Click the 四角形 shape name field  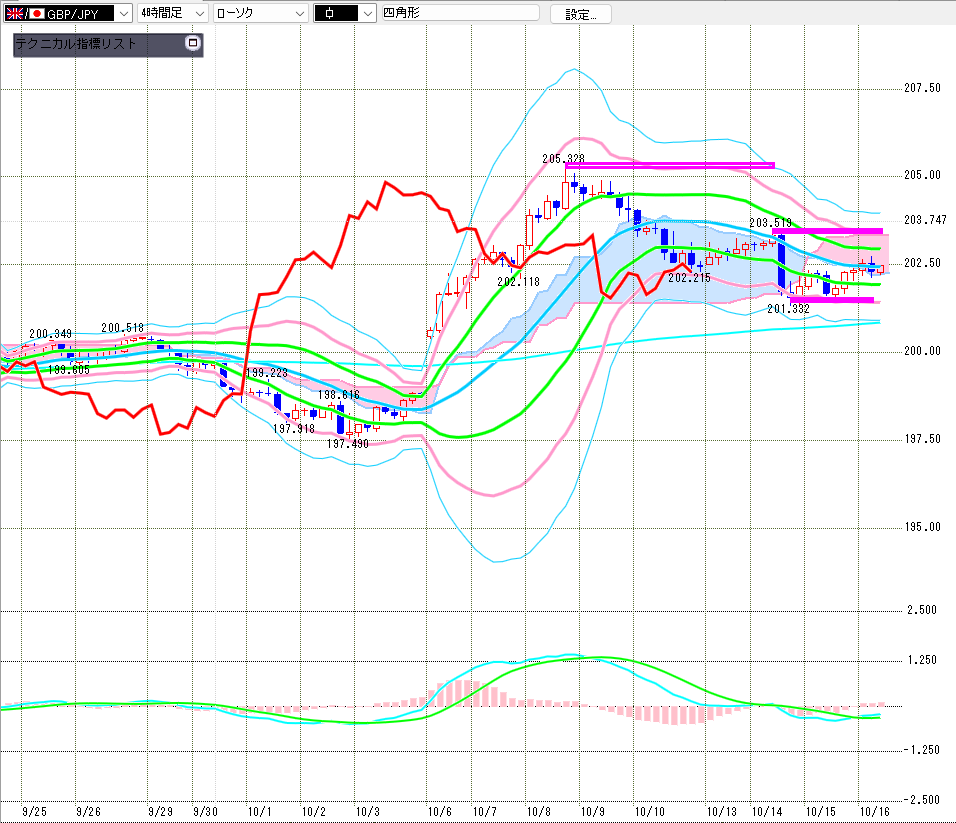click(x=459, y=13)
